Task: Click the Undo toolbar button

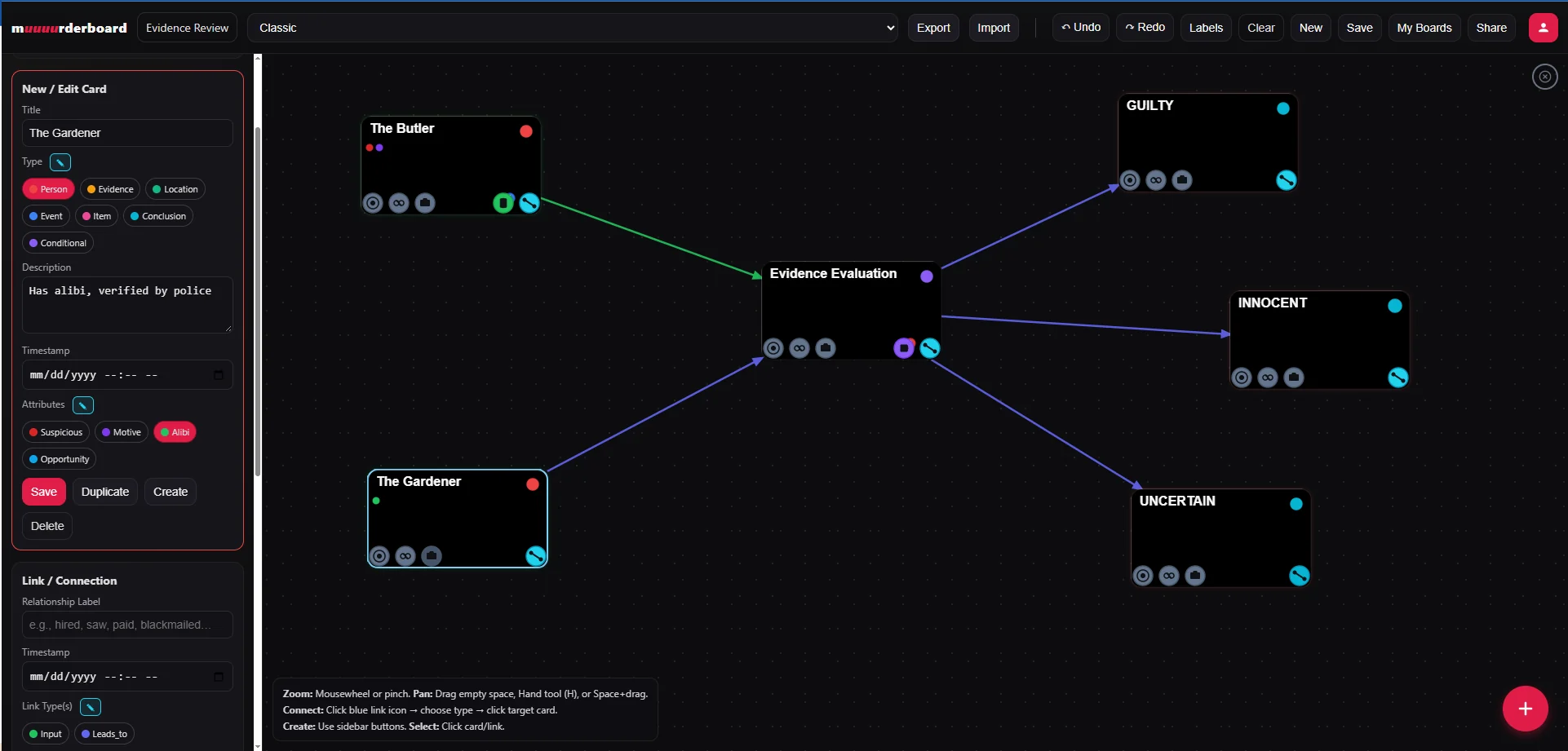Action: pyautogui.click(x=1080, y=28)
